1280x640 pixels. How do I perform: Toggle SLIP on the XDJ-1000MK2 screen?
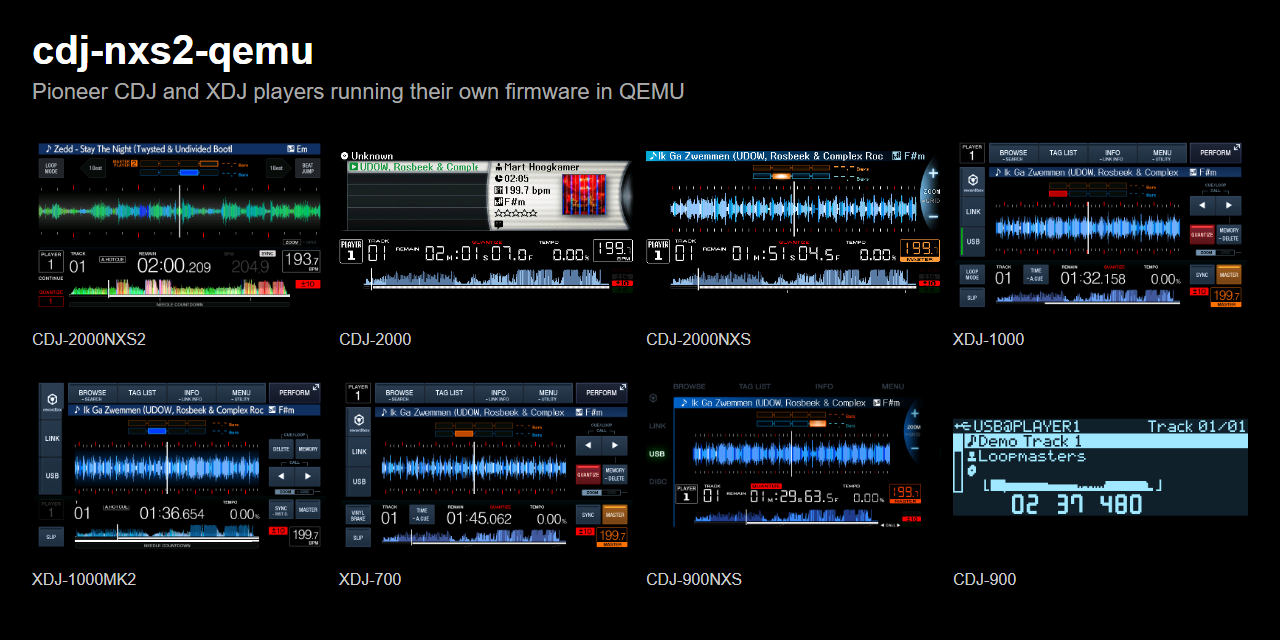click(x=52, y=537)
